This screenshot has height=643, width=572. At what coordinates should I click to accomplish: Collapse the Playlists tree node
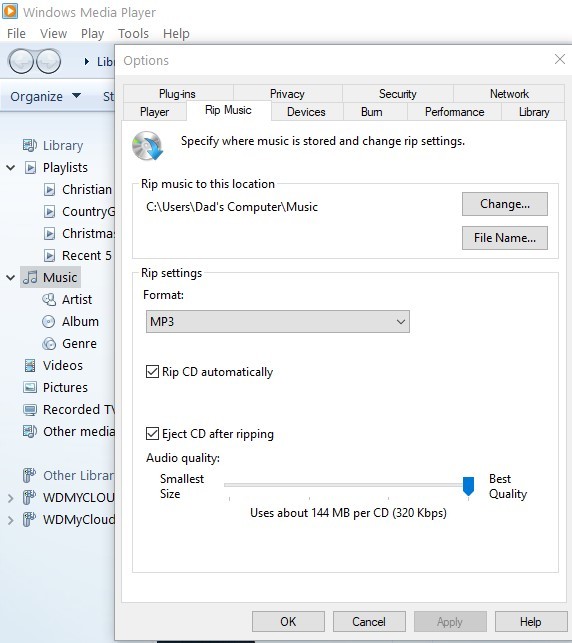(11, 167)
